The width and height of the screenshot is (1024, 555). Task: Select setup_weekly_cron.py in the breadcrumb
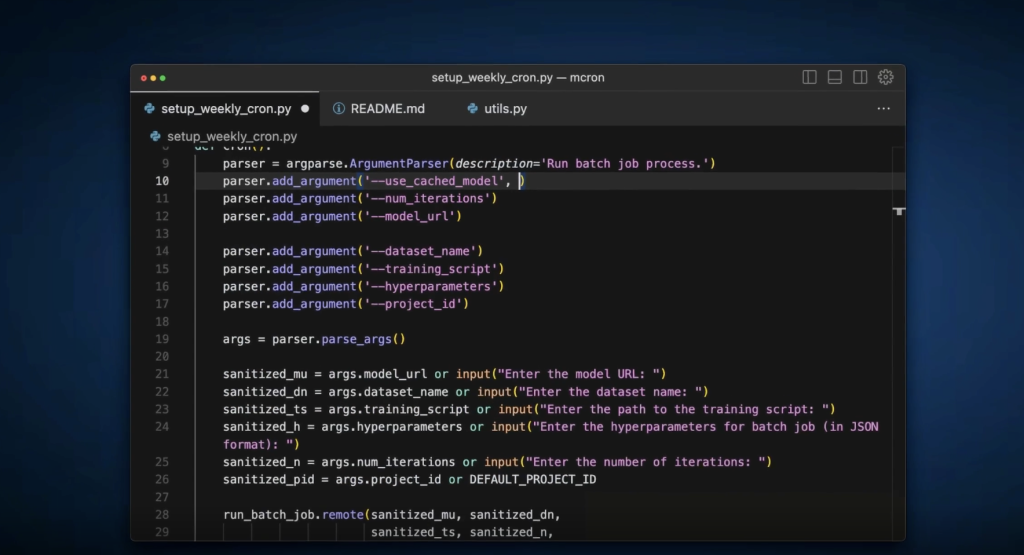coord(232,136)
